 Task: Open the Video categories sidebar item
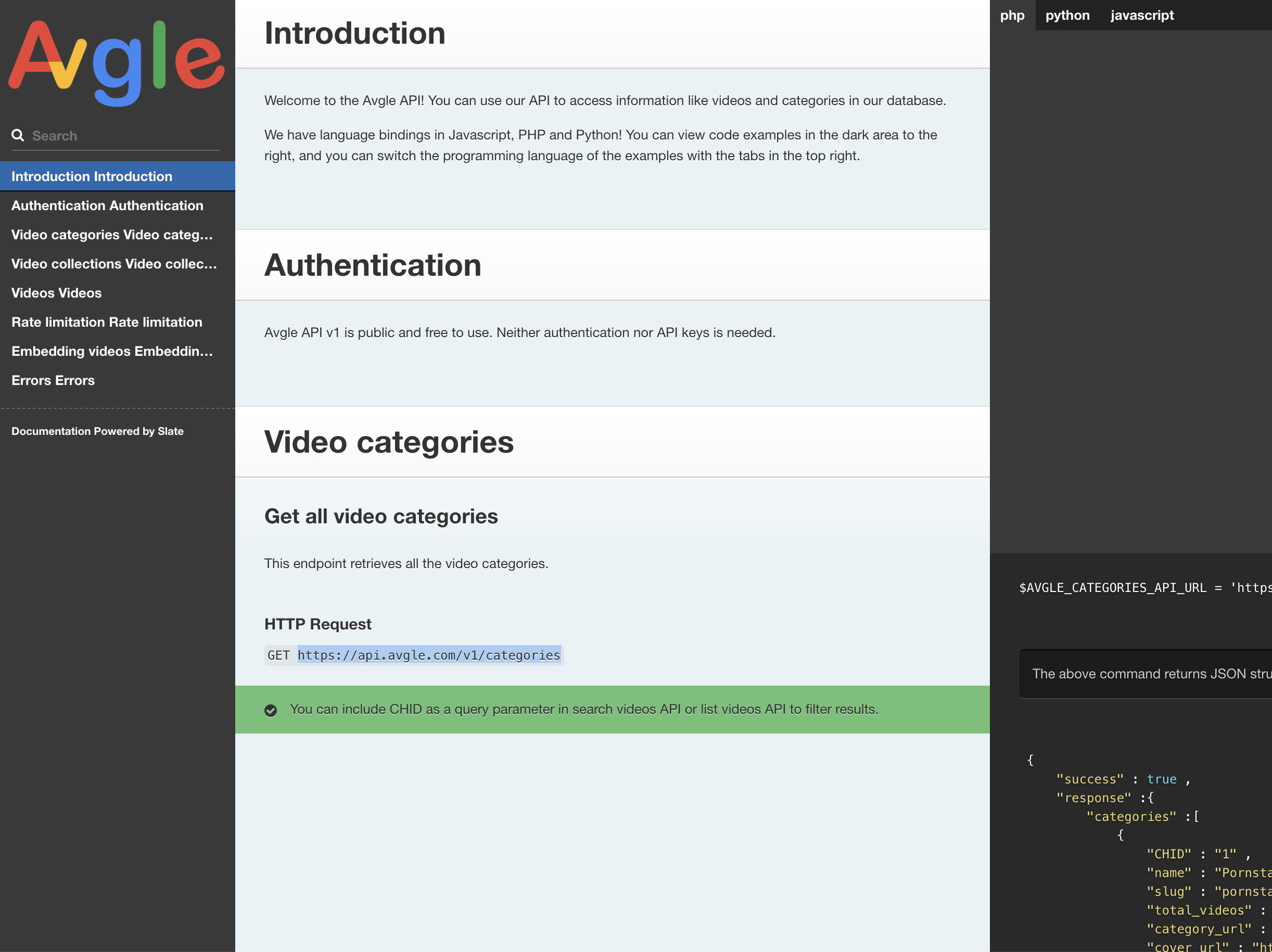pyautogui.click(x=117, y=235)
